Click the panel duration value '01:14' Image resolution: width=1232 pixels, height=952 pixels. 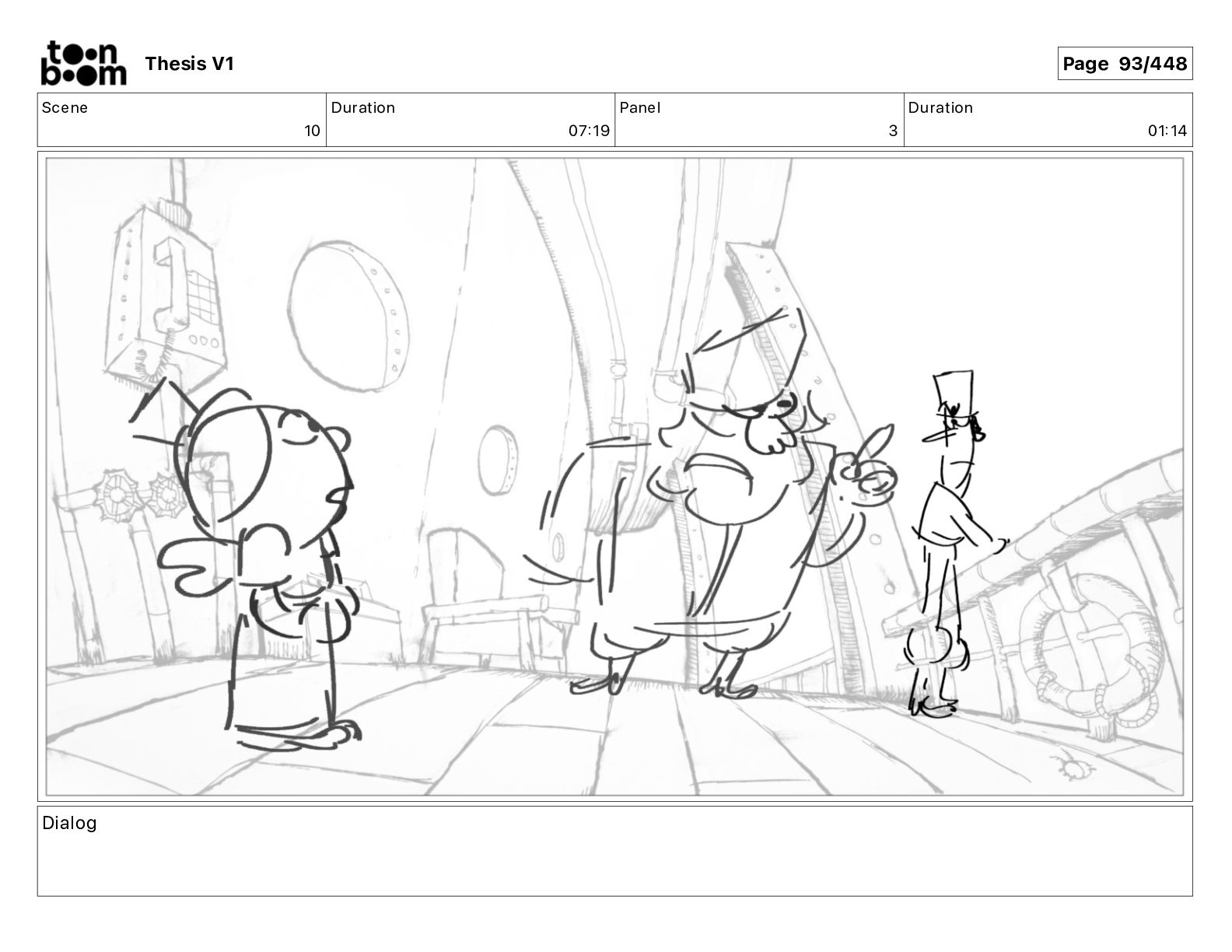[1167, 131]
